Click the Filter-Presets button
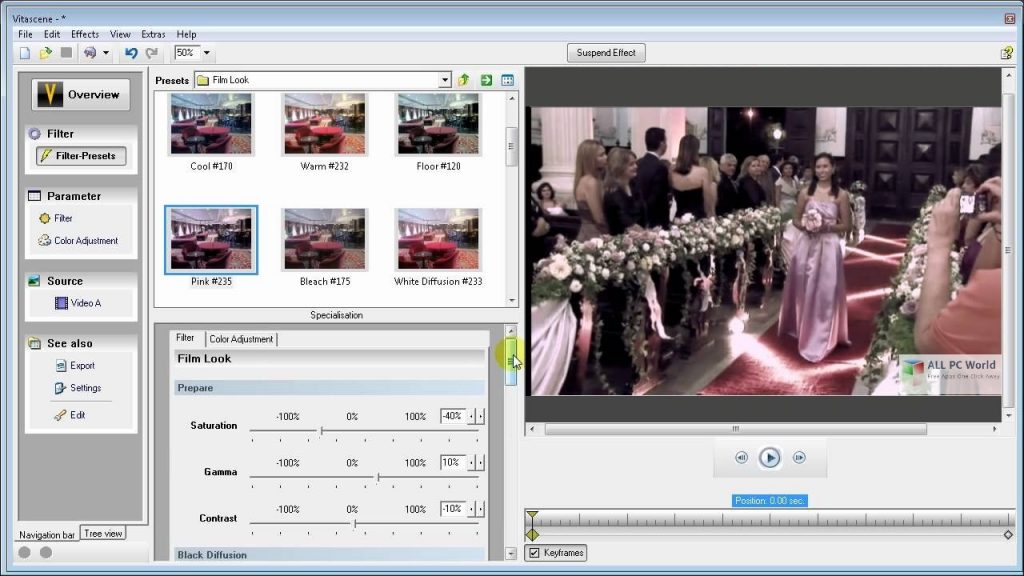Viewport: 1024px width, 576px height. 82,156
